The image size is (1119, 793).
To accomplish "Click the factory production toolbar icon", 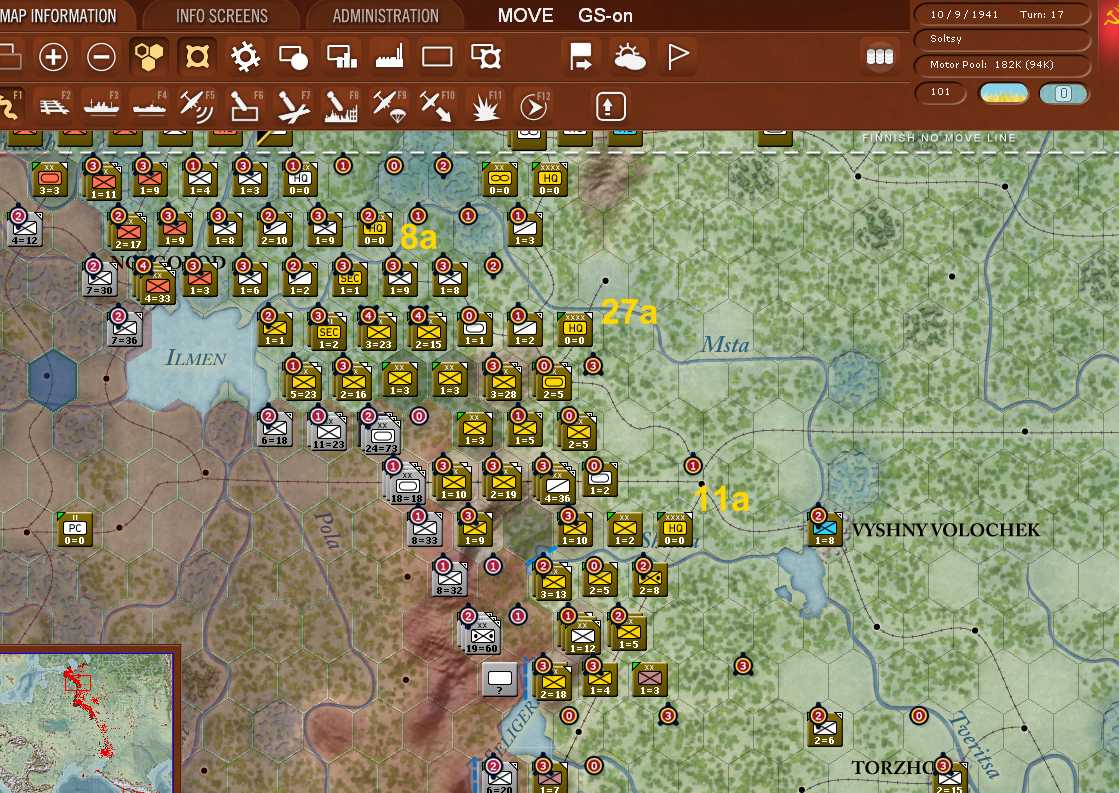I will tap(389, 57).
